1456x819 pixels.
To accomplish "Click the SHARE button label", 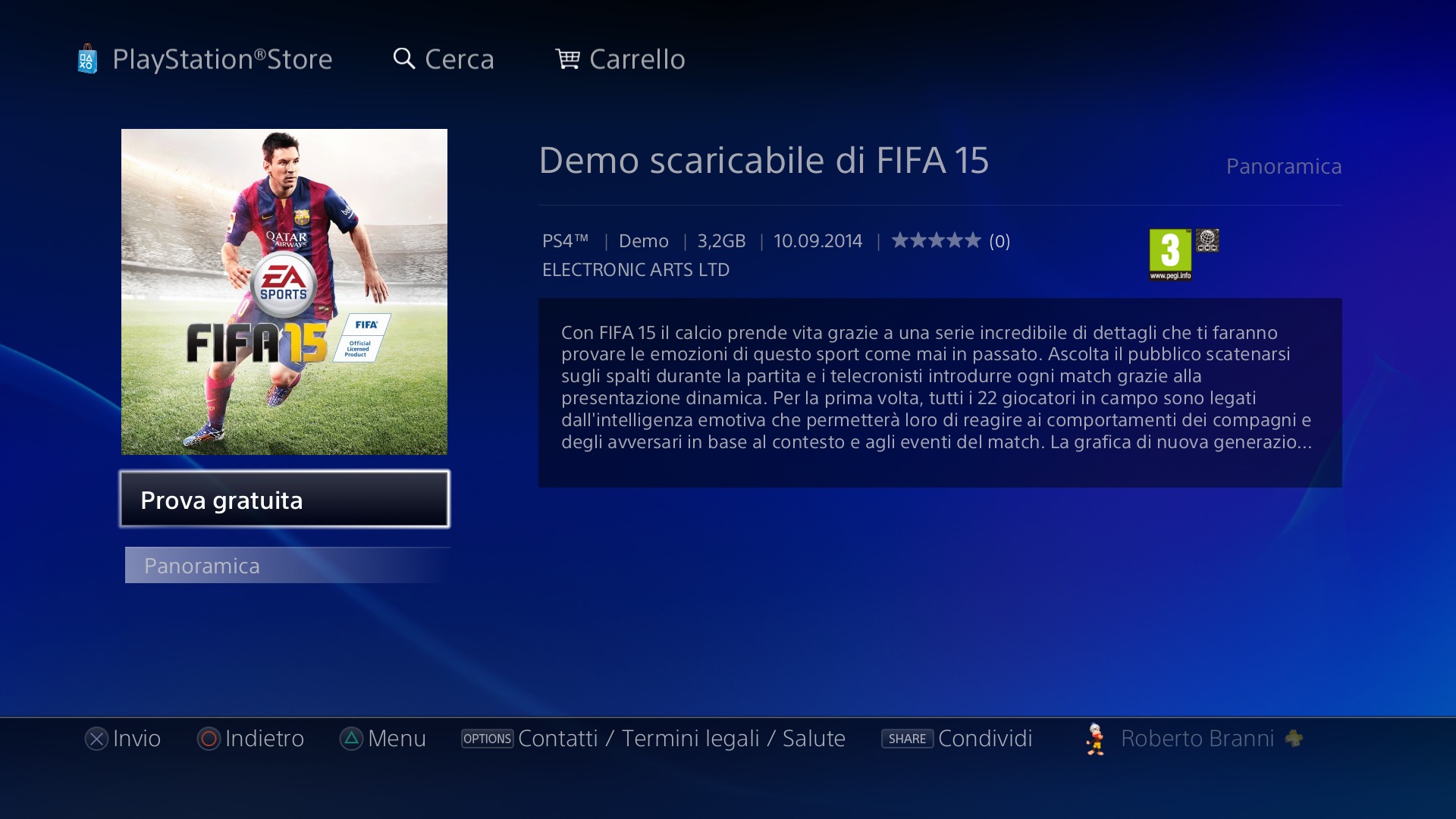I will 907,739.
